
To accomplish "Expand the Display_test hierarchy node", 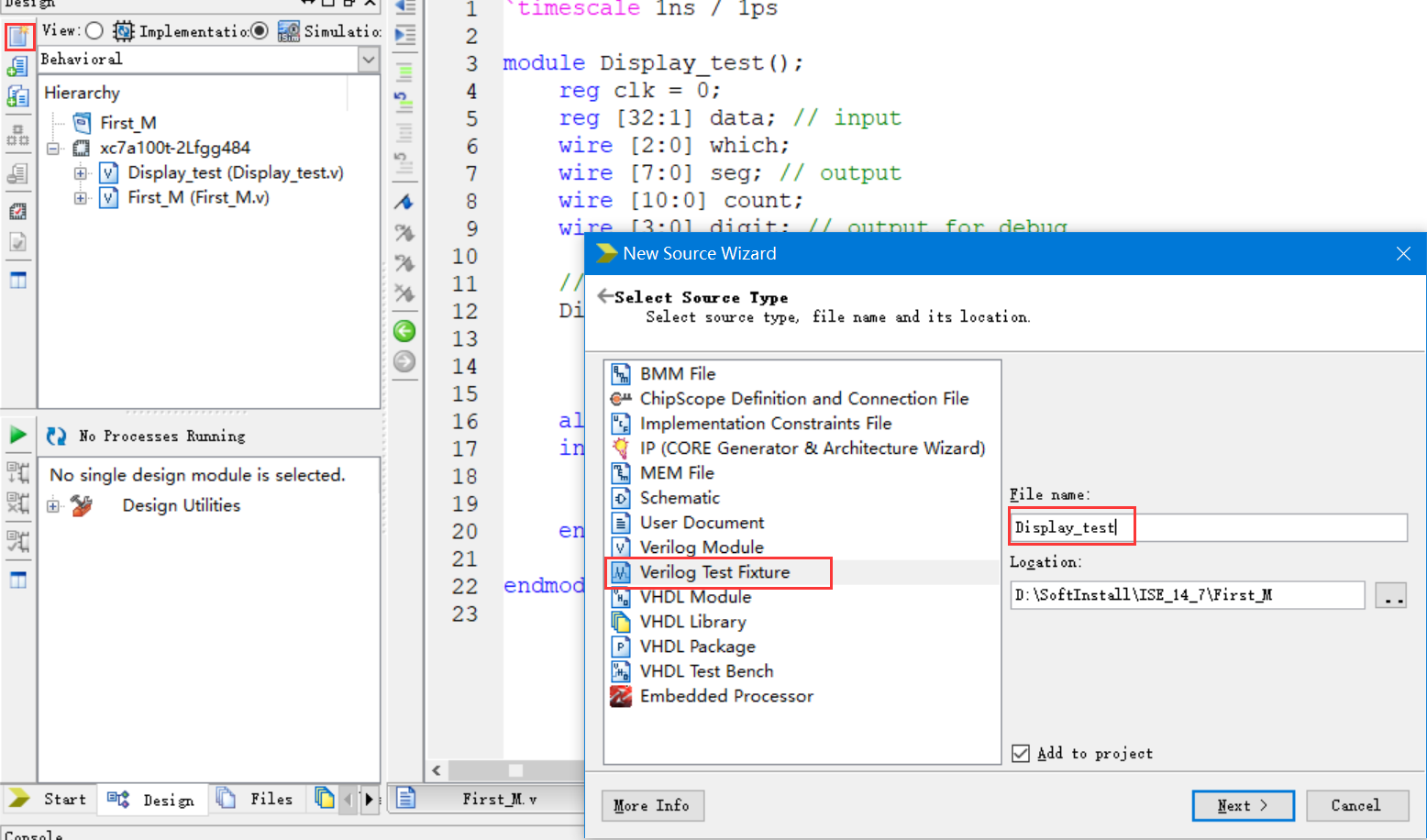I will click(81, 172).
